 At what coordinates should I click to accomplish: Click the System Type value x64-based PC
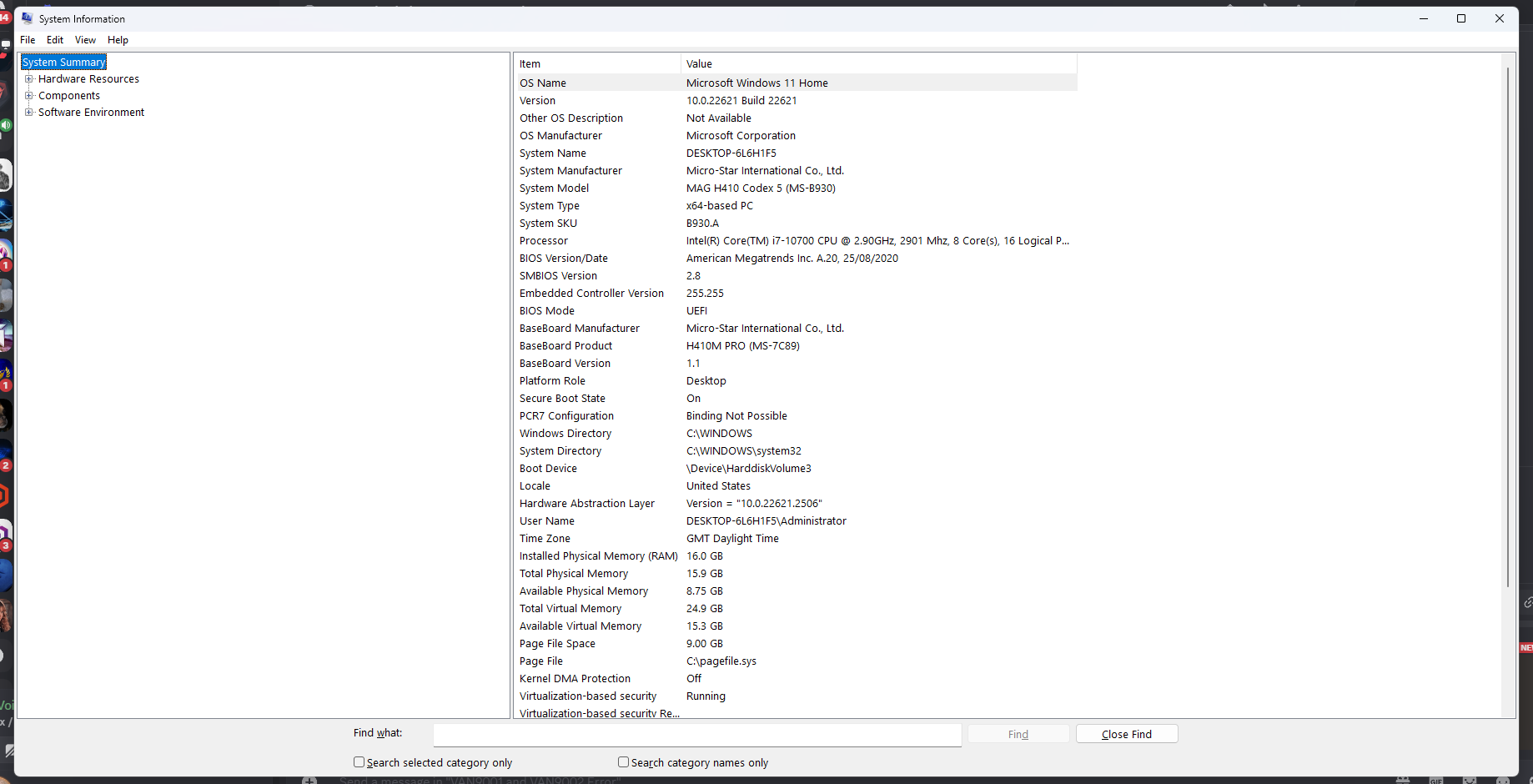click(720, 206)
